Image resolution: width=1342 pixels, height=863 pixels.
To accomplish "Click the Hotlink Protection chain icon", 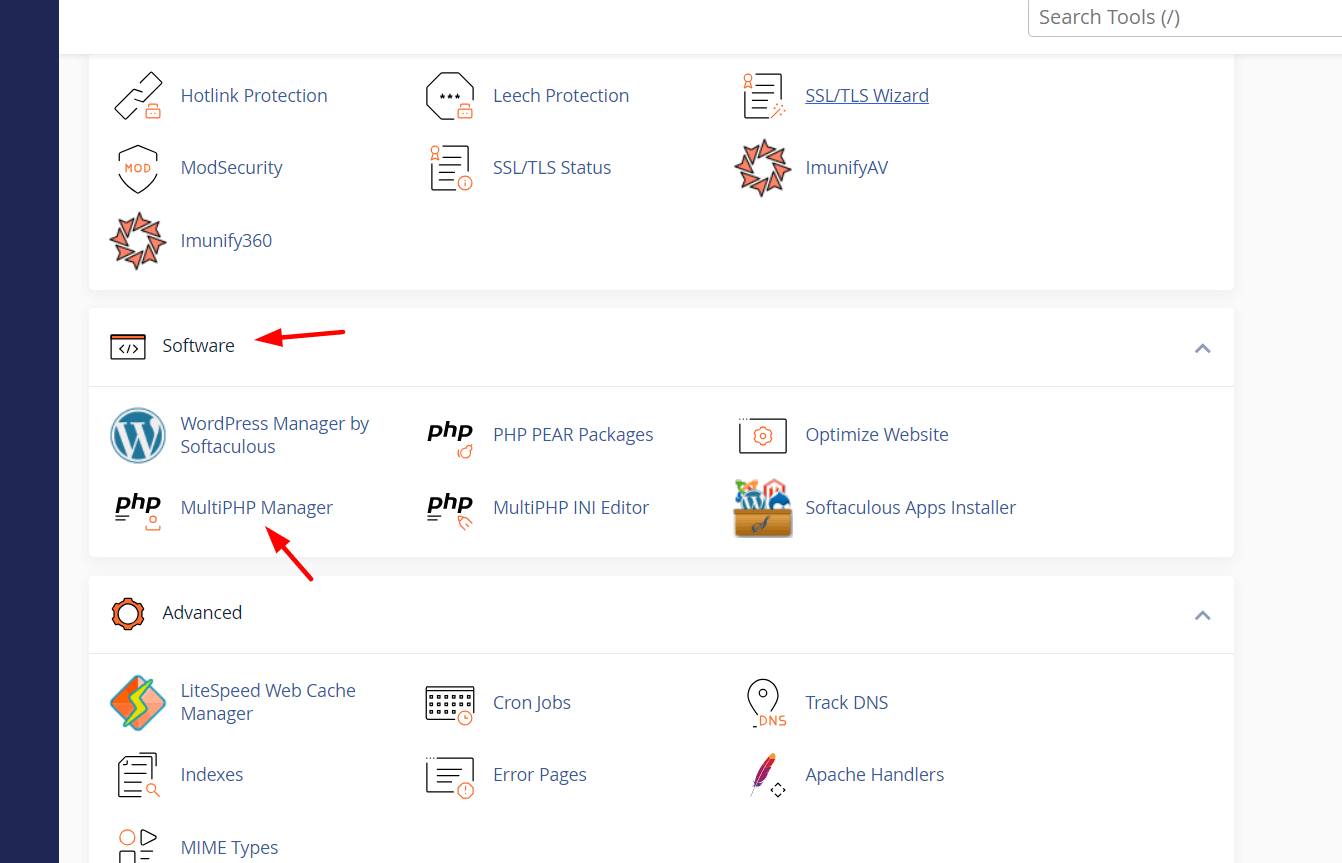I will pos(138,96).
